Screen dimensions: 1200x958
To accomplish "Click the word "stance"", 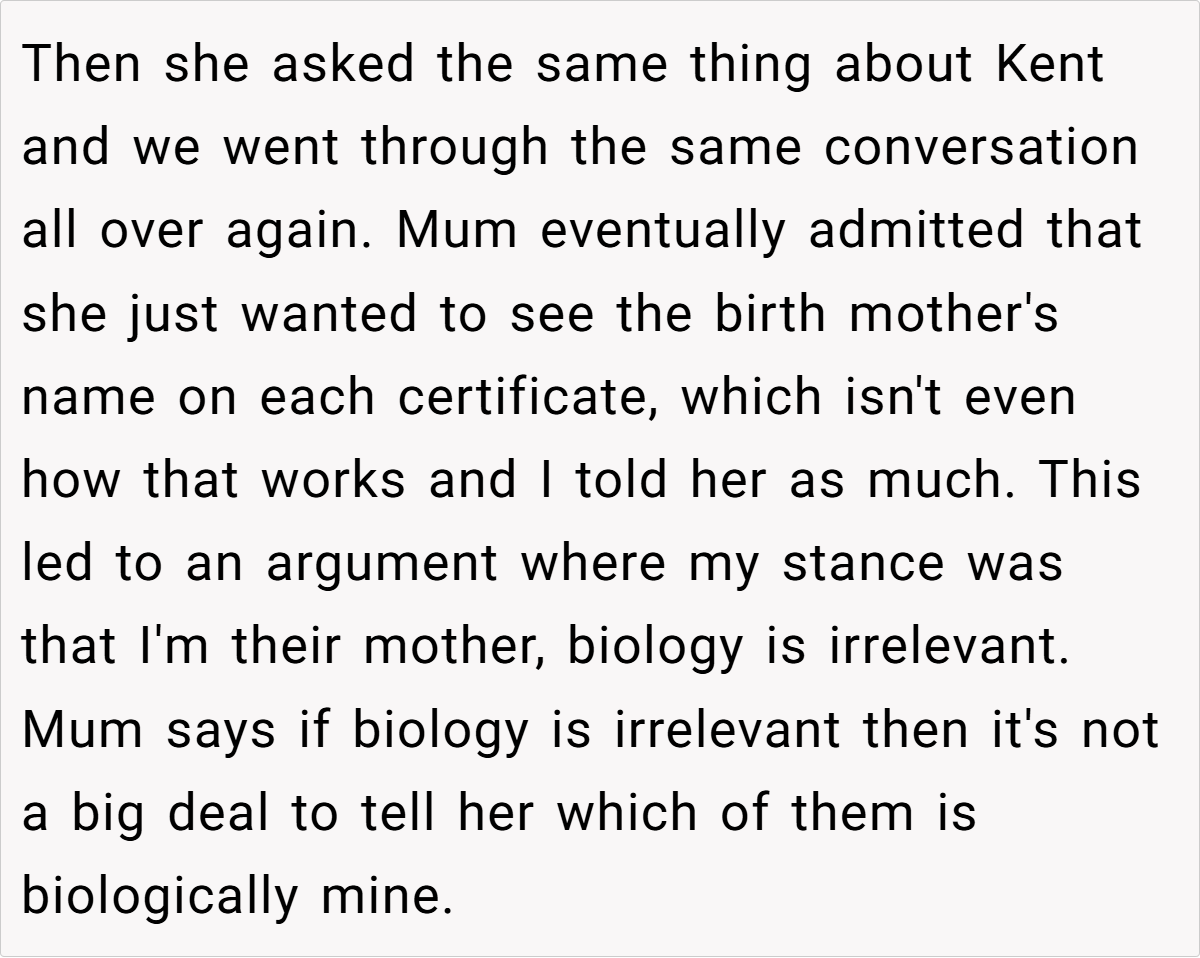I will tap(863, 563).
